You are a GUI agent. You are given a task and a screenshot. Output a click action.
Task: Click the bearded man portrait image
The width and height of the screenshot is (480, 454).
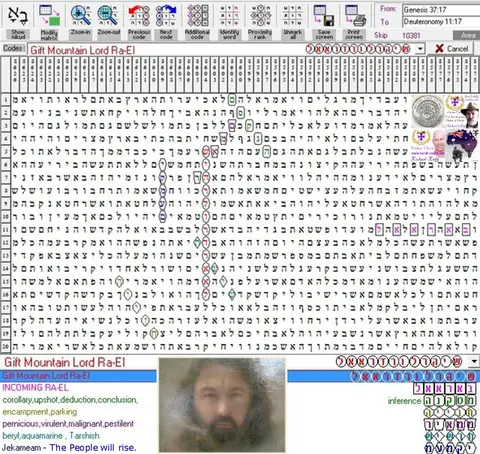tap(222, 405)
